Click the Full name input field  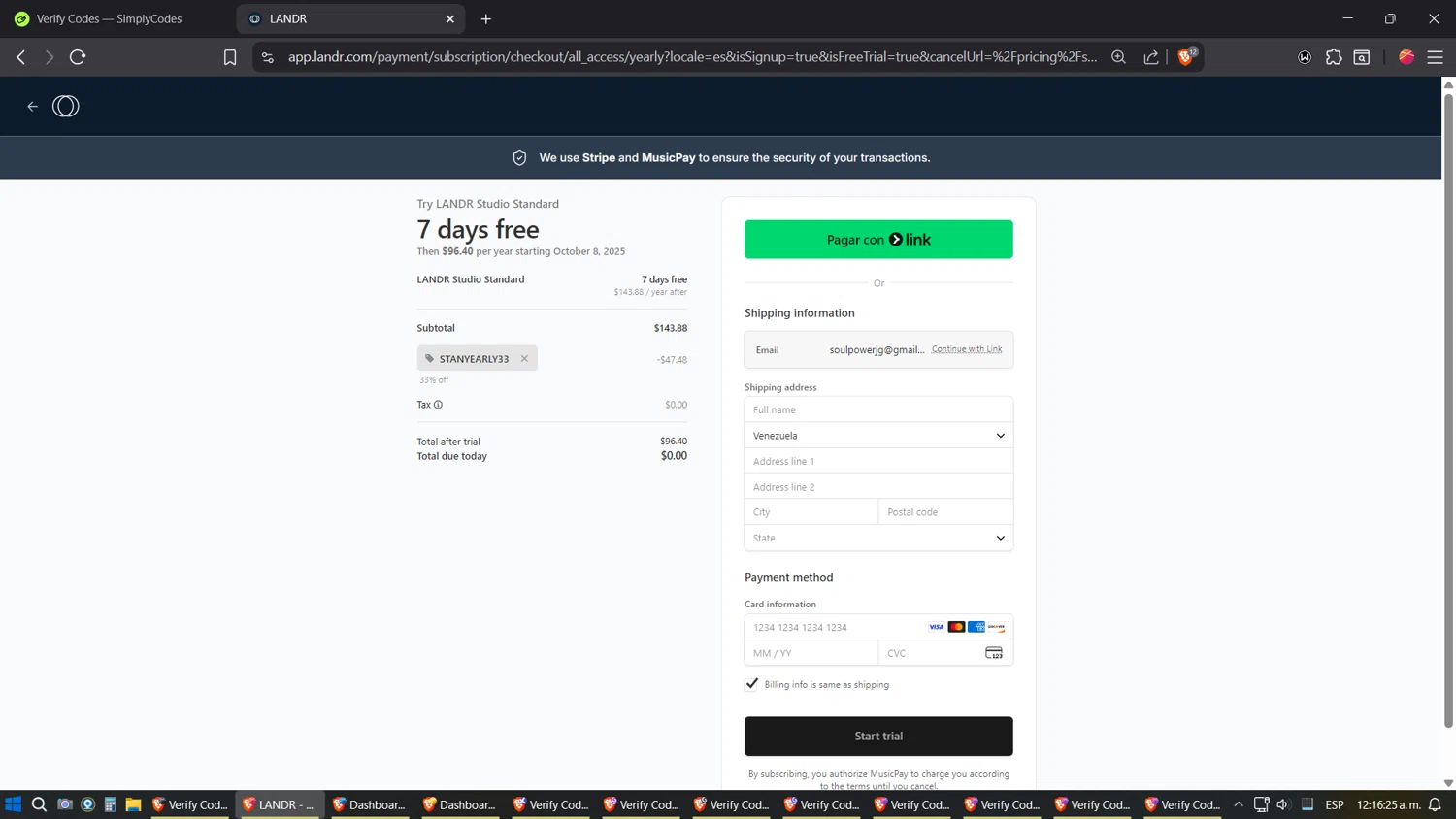pyautogui.click(x=878, y=409)
